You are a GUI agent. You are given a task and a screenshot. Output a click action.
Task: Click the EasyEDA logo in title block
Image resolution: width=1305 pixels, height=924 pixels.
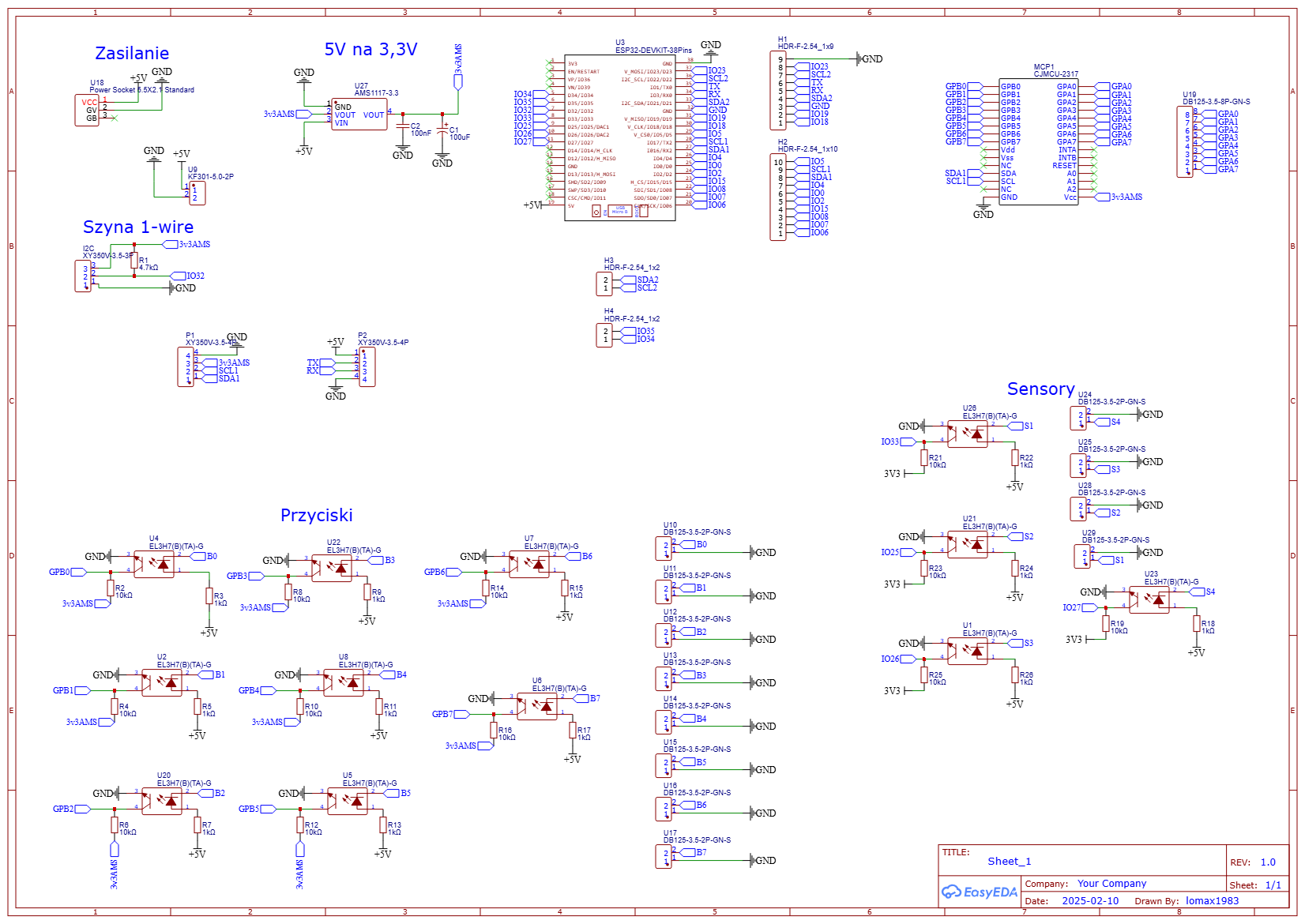(979, 892)
